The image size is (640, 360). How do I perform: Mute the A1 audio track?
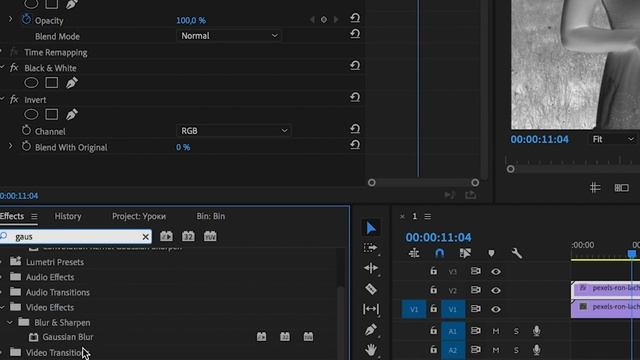click(496, 331)
